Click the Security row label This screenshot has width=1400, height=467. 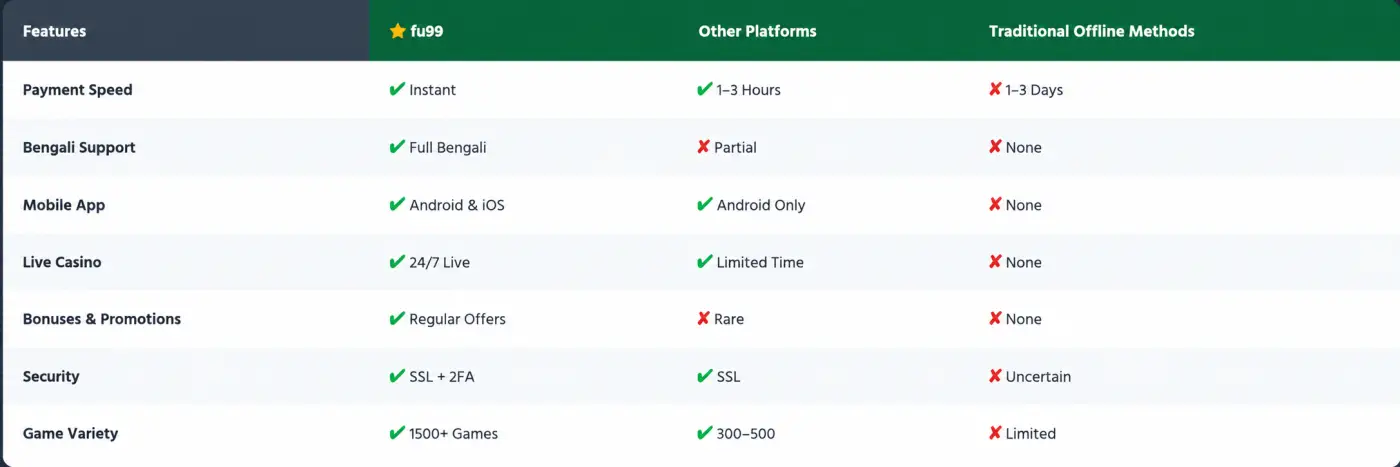[x=51, y=376]
